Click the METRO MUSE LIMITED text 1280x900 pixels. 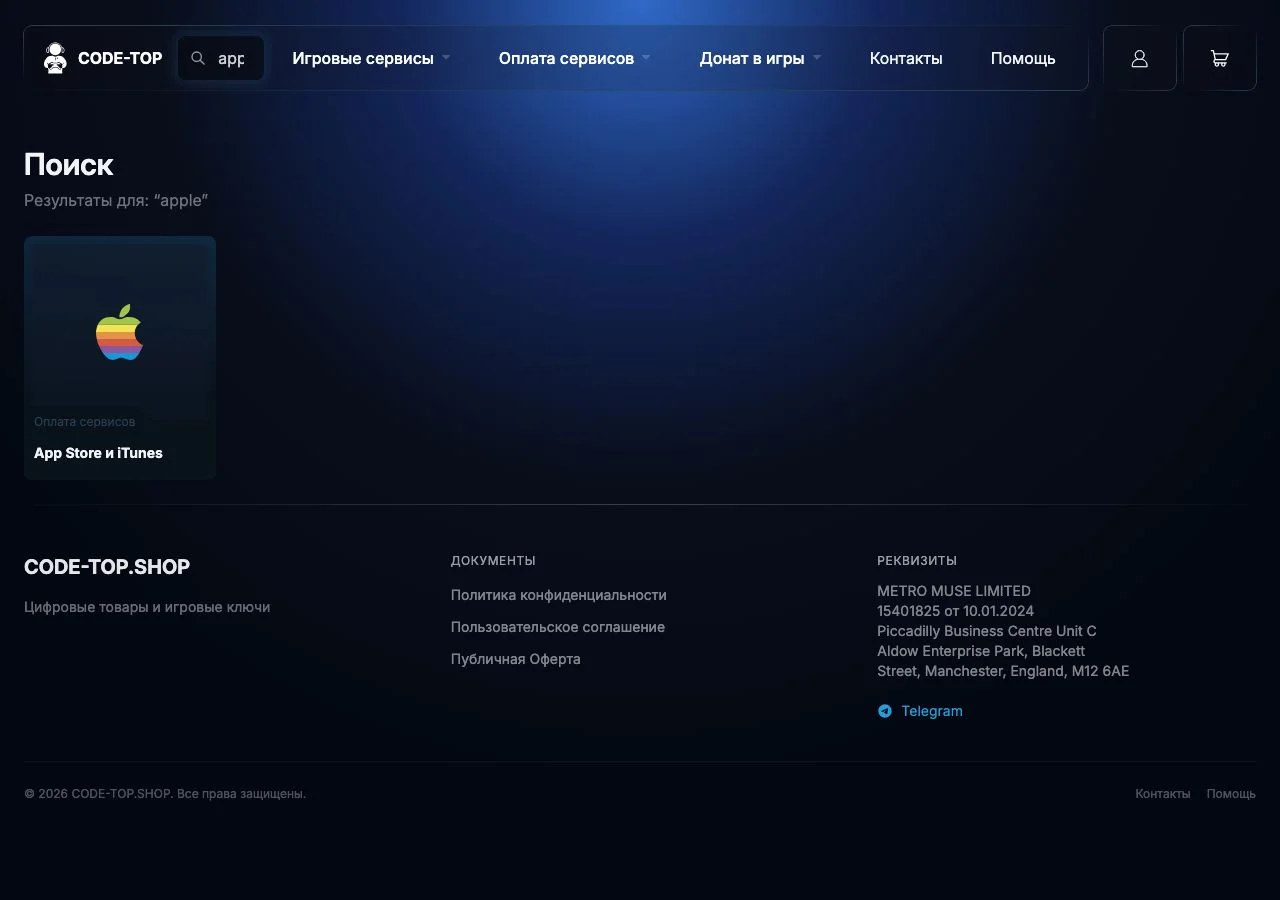point(954,591)
